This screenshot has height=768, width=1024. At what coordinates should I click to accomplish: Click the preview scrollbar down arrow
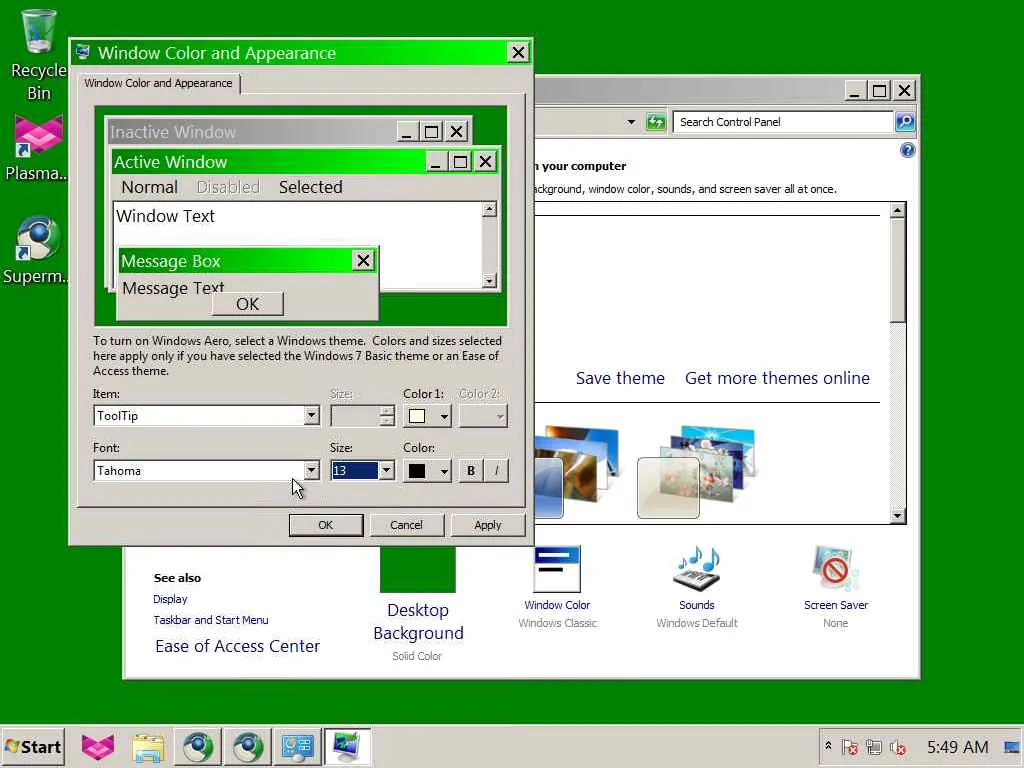pos(489,281)
